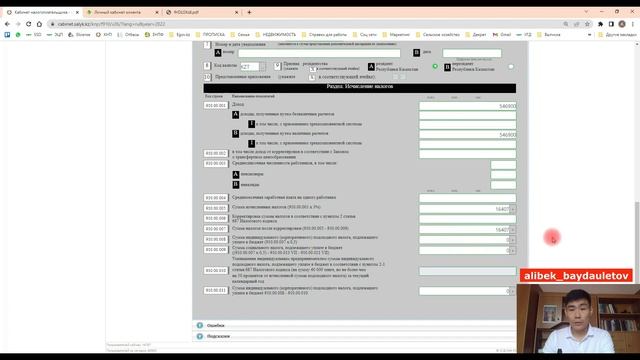The image size is (640, 360).
Task: Open the 'Сельское хозяйство' bookmark folder
Action: click(438, 35)
